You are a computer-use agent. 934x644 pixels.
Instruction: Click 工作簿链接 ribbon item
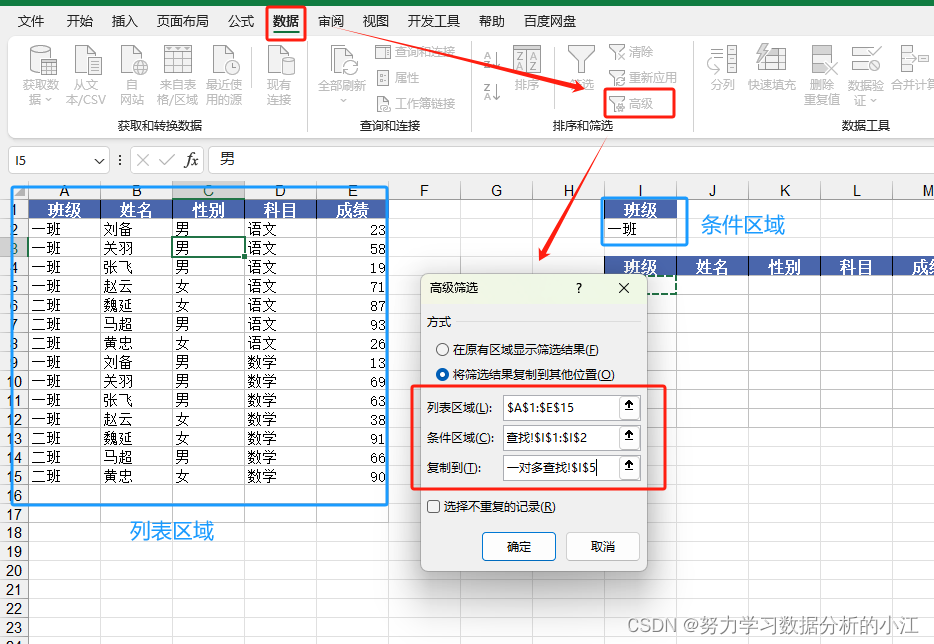coord(416,104)
